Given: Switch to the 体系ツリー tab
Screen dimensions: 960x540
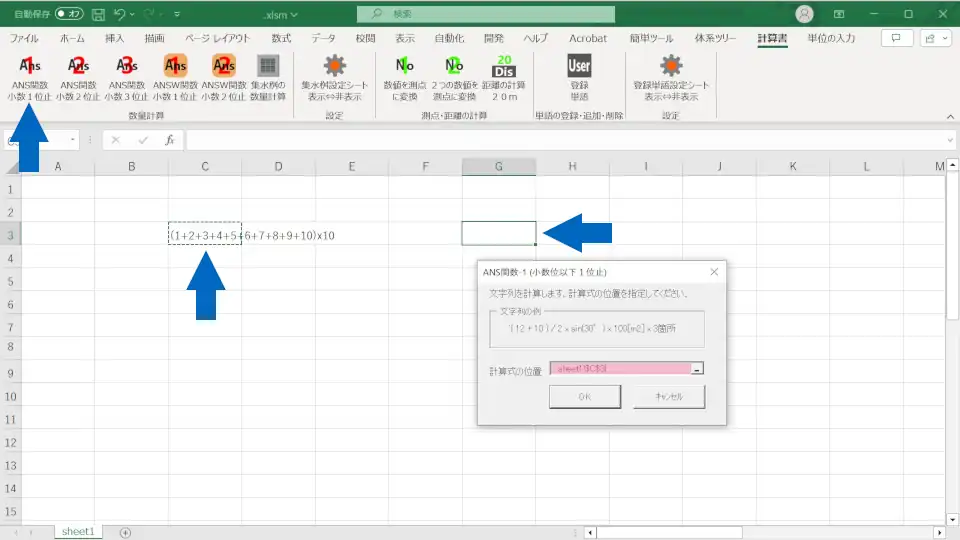Looking at the screenshot, I should point(715,38).
